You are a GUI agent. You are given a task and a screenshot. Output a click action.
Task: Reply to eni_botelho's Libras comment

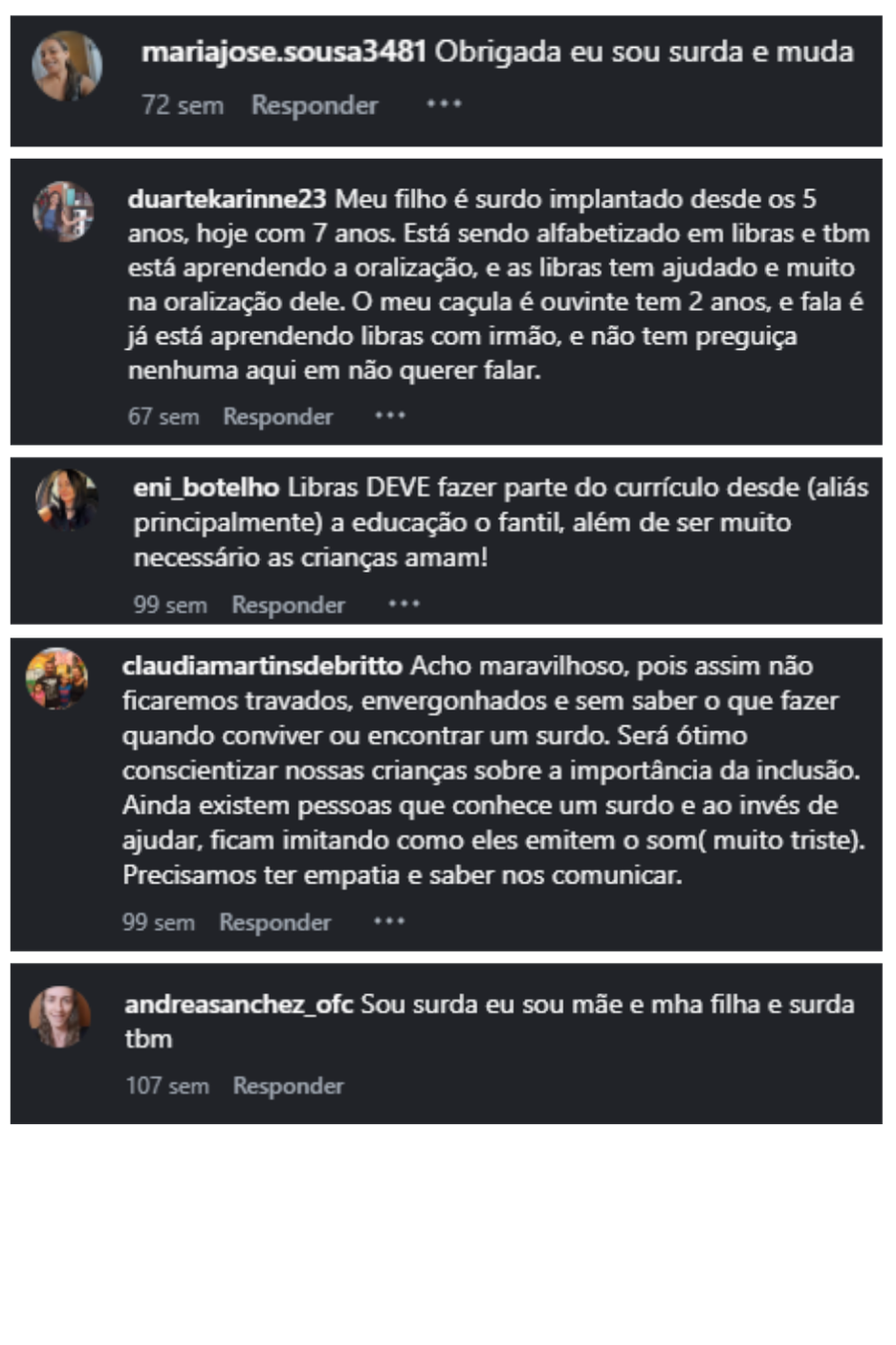pos(288,606)
